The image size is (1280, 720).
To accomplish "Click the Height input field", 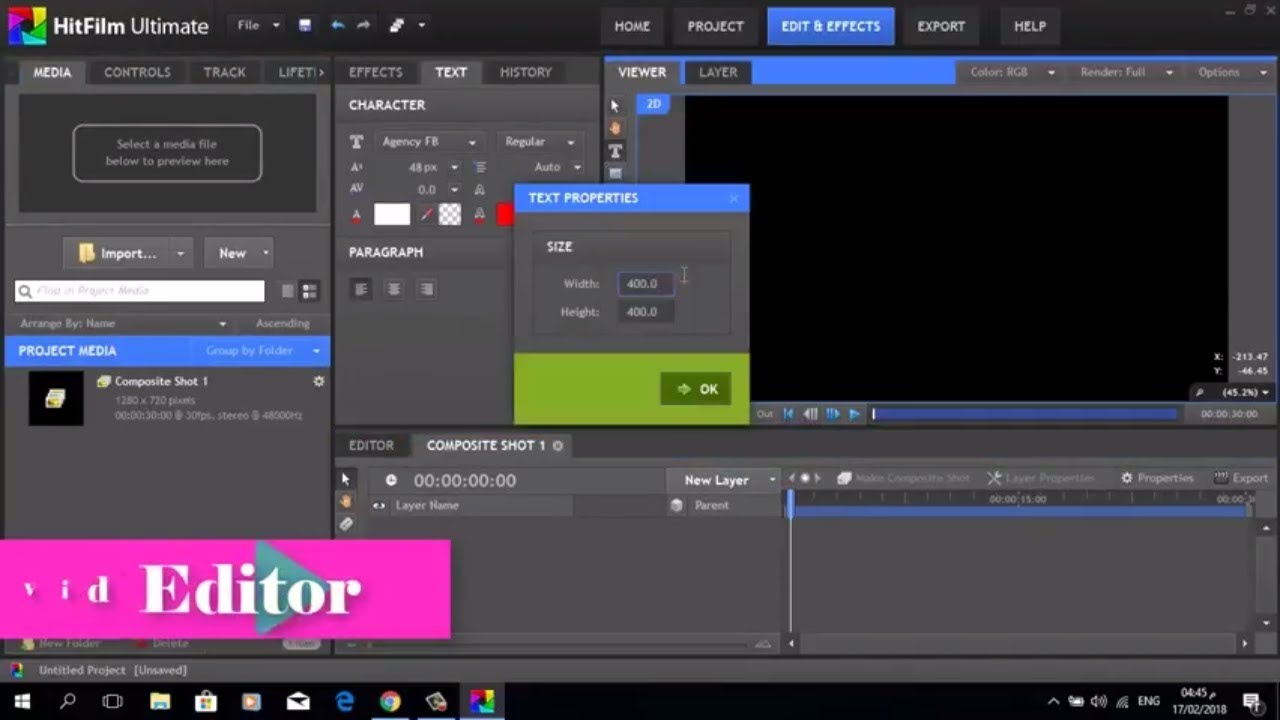I will click(x=645, y=312).
